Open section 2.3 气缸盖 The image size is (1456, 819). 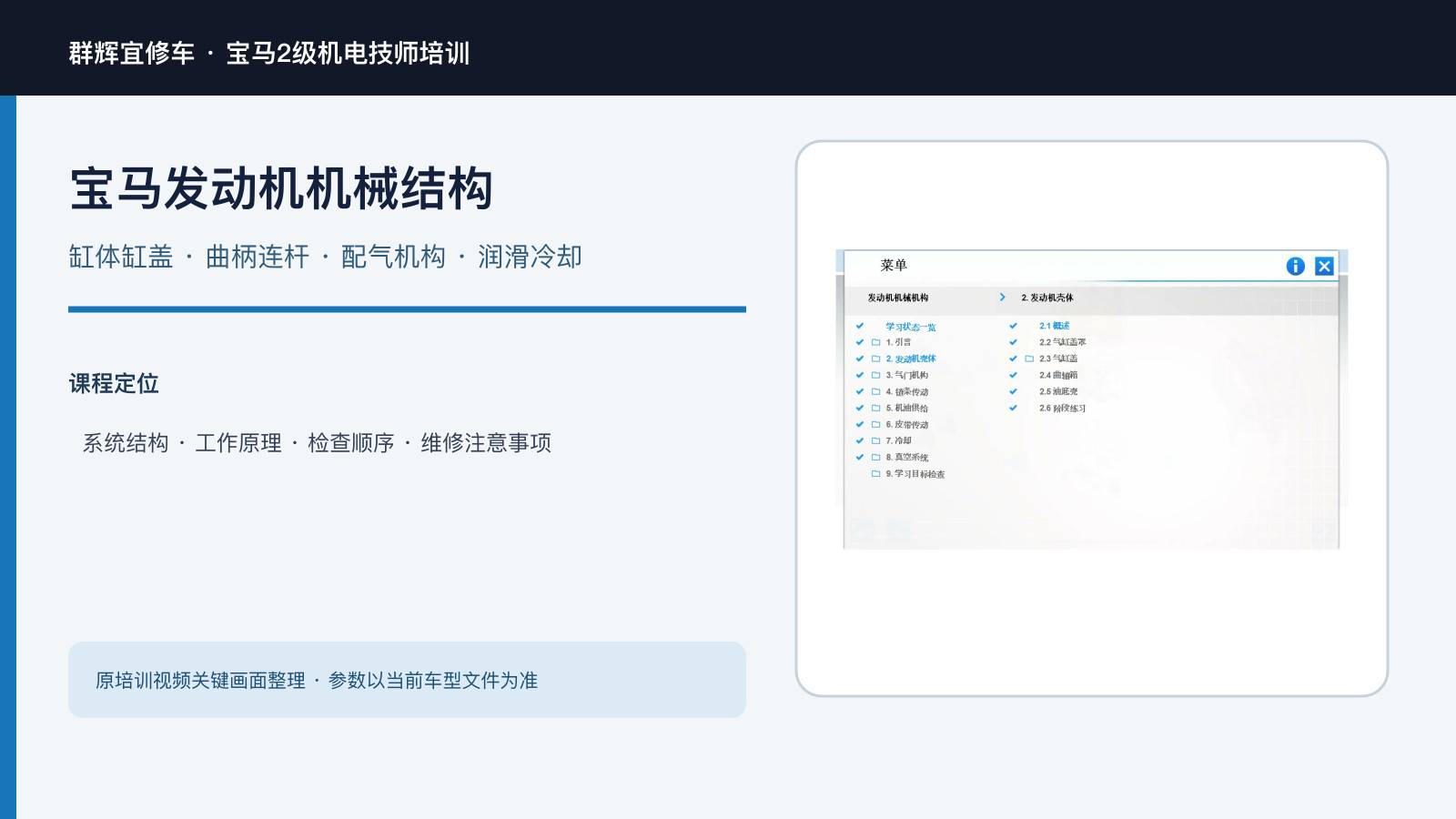(1058, 359)
